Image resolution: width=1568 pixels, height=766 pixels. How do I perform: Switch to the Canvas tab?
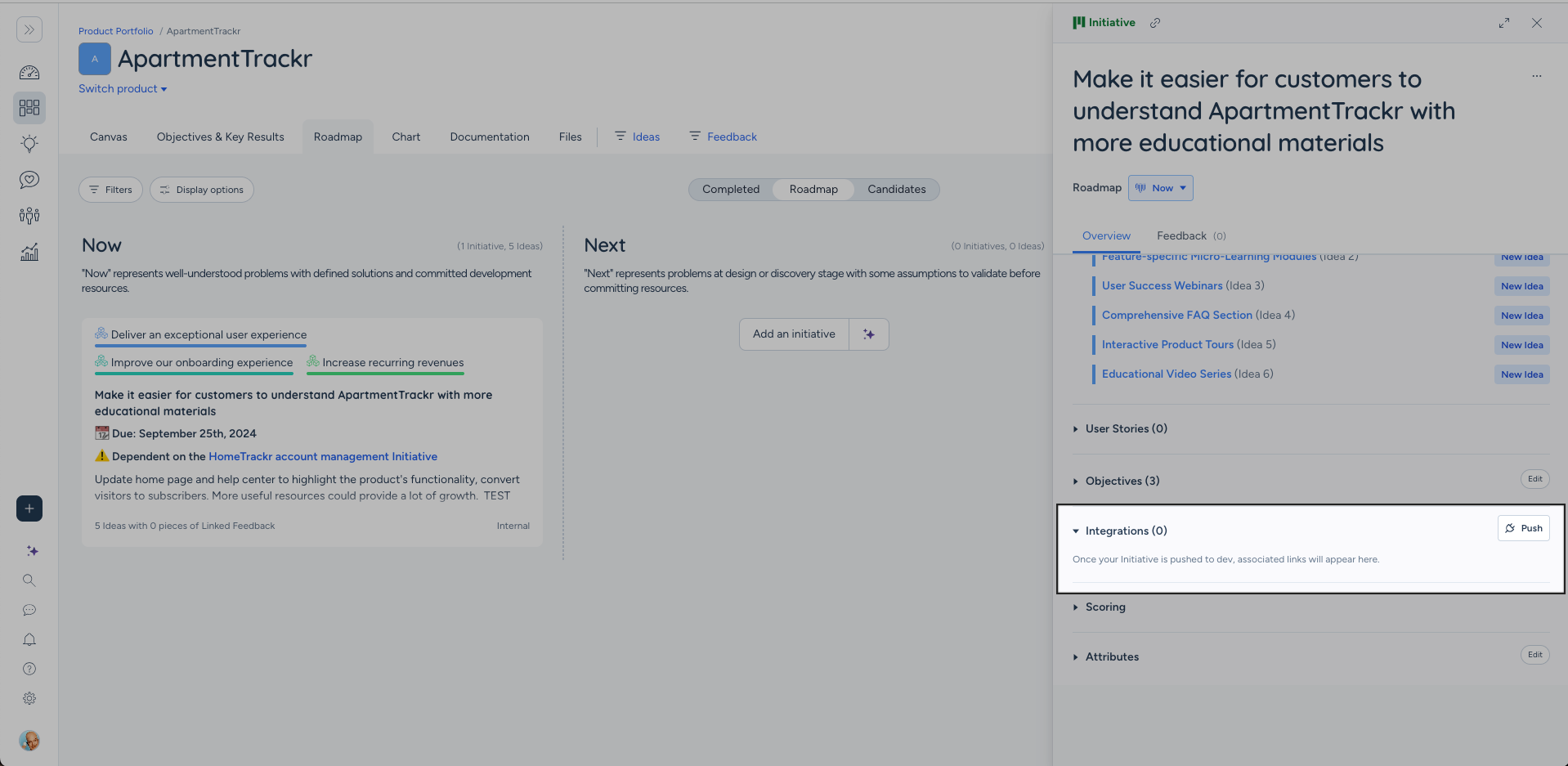coord(109,137)
